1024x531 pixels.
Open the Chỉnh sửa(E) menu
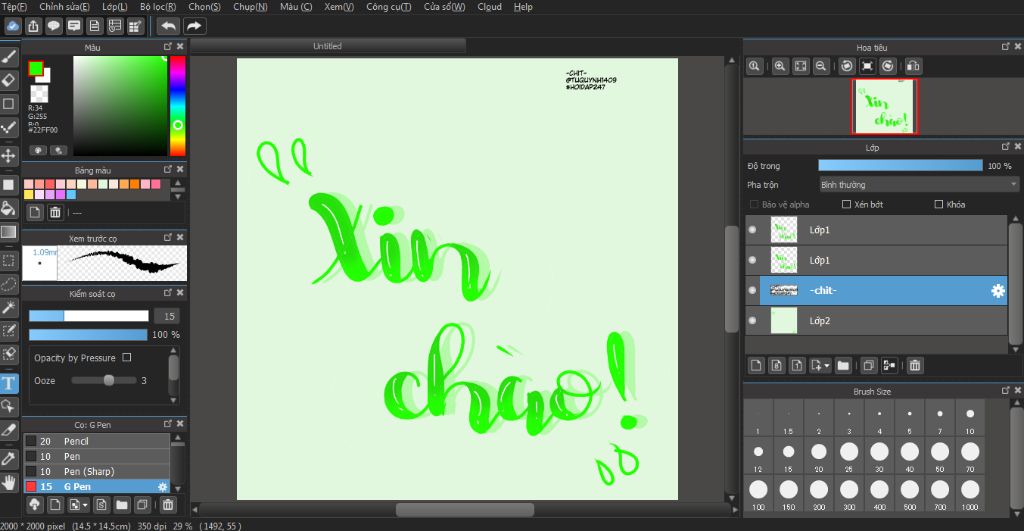click(64, 7)
